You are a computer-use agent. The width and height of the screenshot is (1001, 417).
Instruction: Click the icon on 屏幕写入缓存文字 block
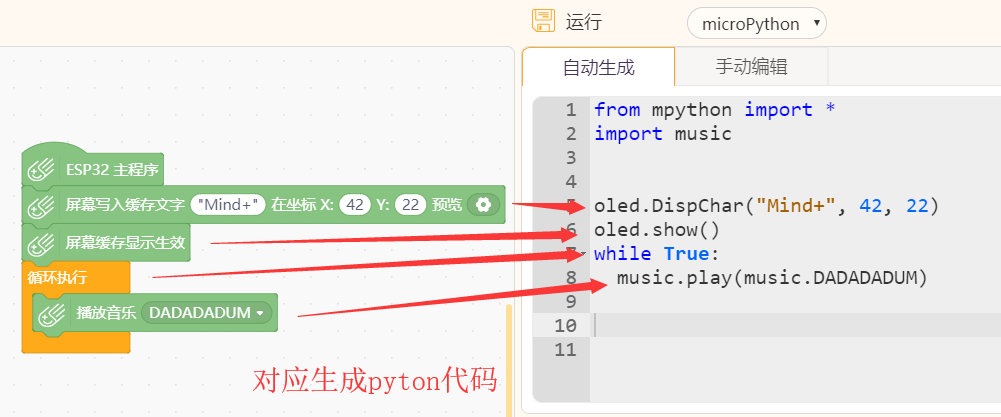(x=42, y=205)
